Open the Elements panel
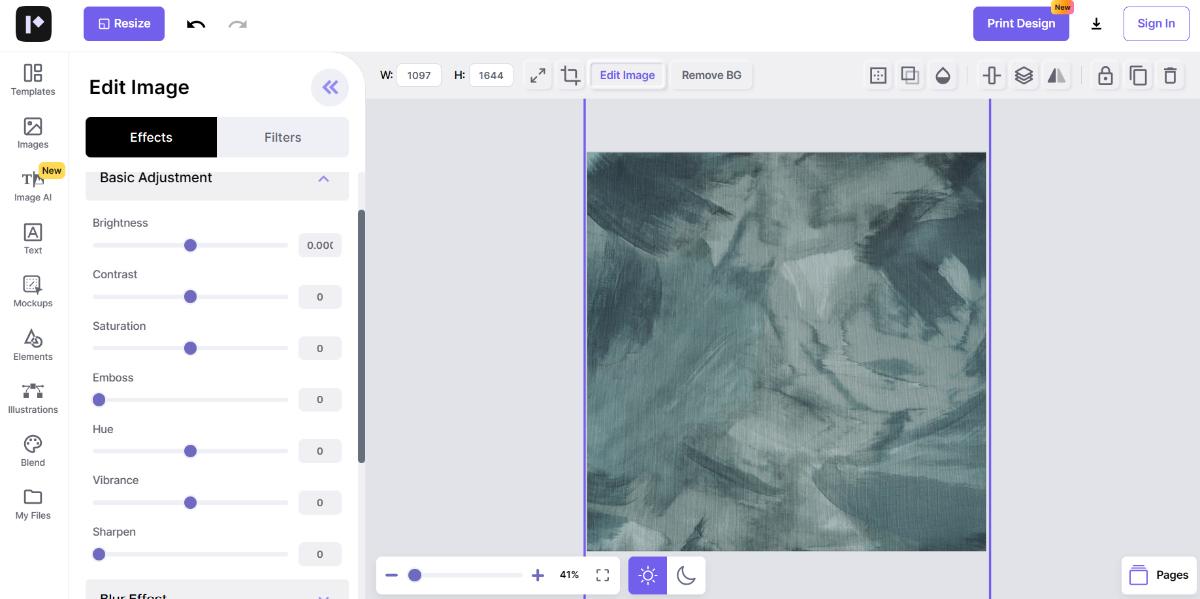1200x599 pixels. [x=33, y=345]
